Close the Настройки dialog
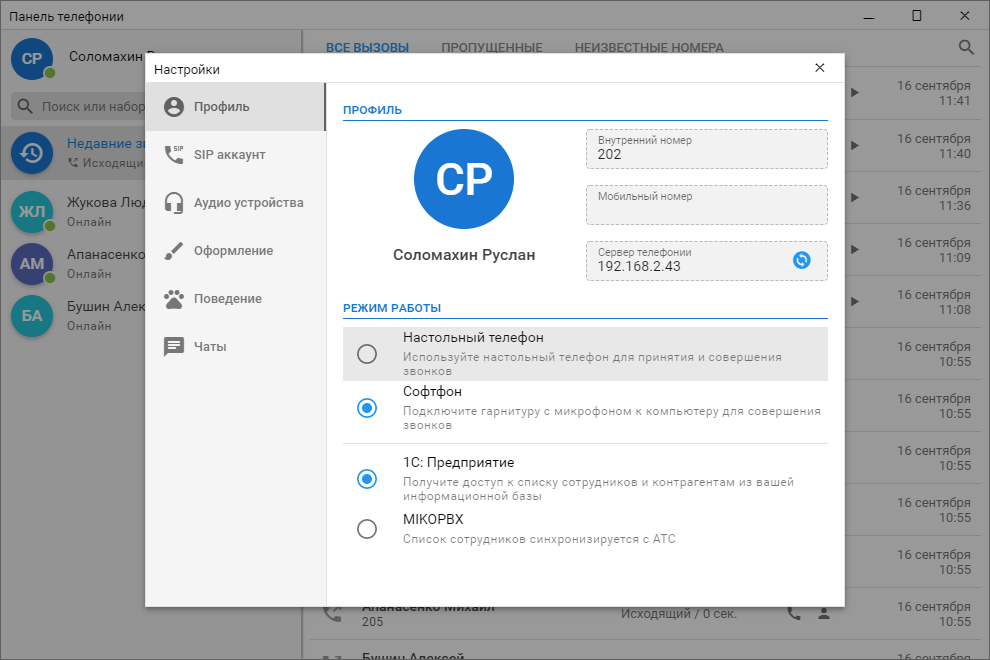 click(820, 68)
